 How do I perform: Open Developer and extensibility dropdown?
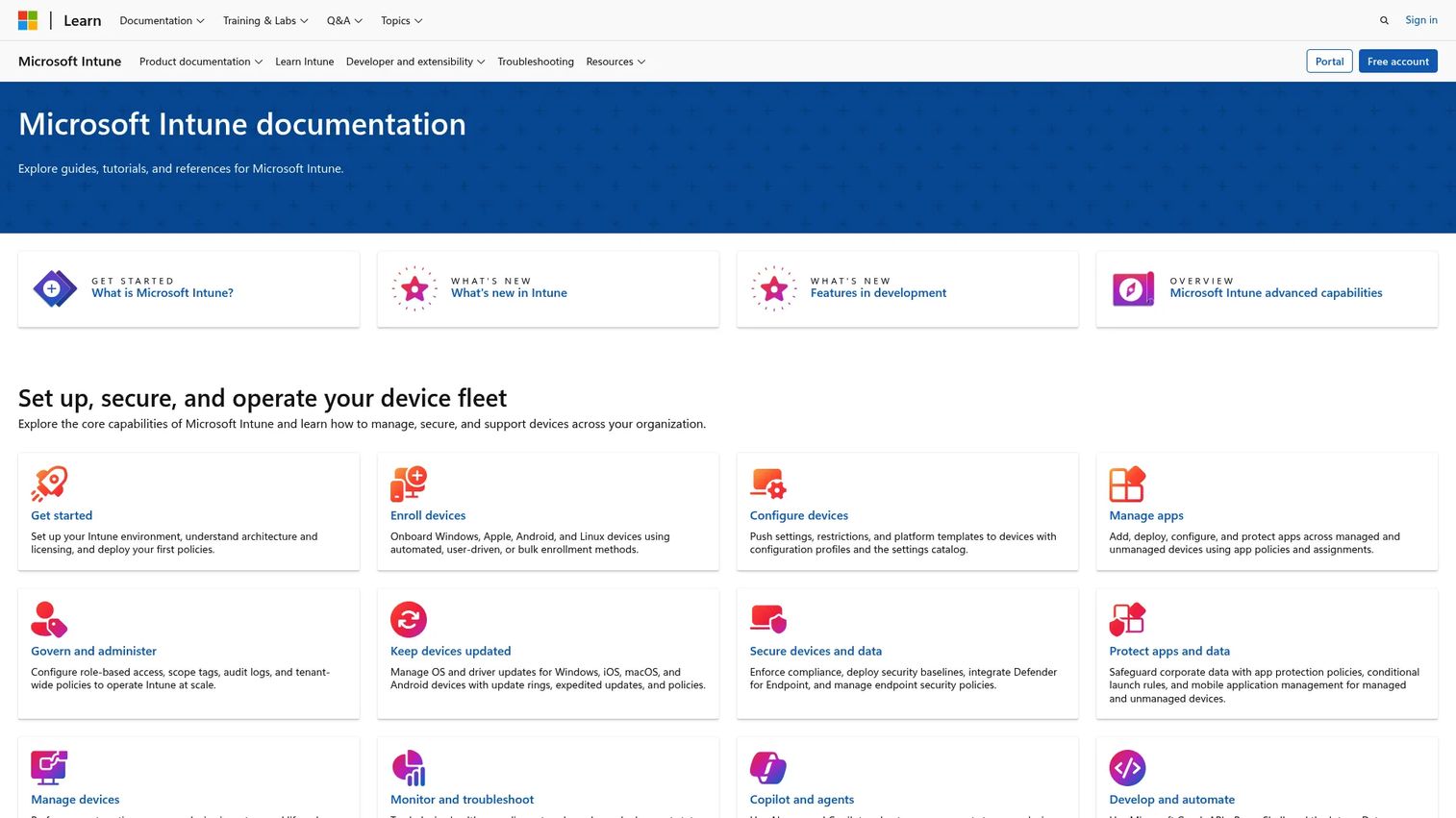415,62
